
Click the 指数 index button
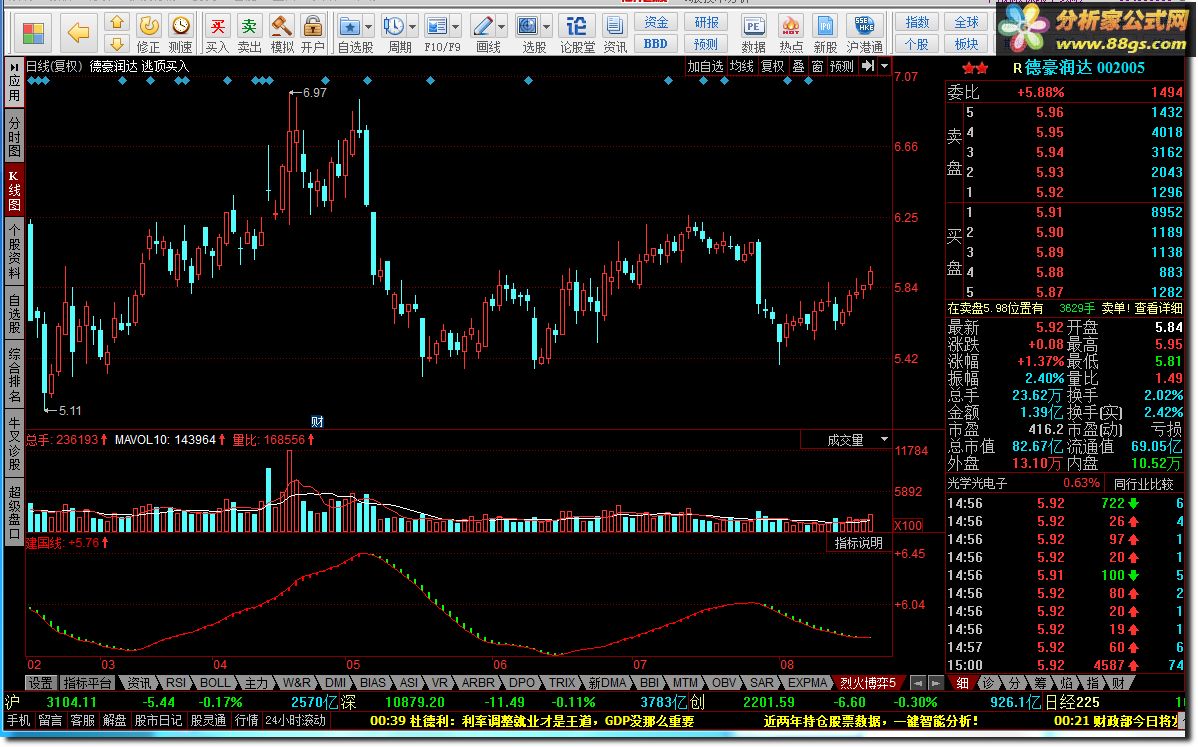[x=917, y=22]
